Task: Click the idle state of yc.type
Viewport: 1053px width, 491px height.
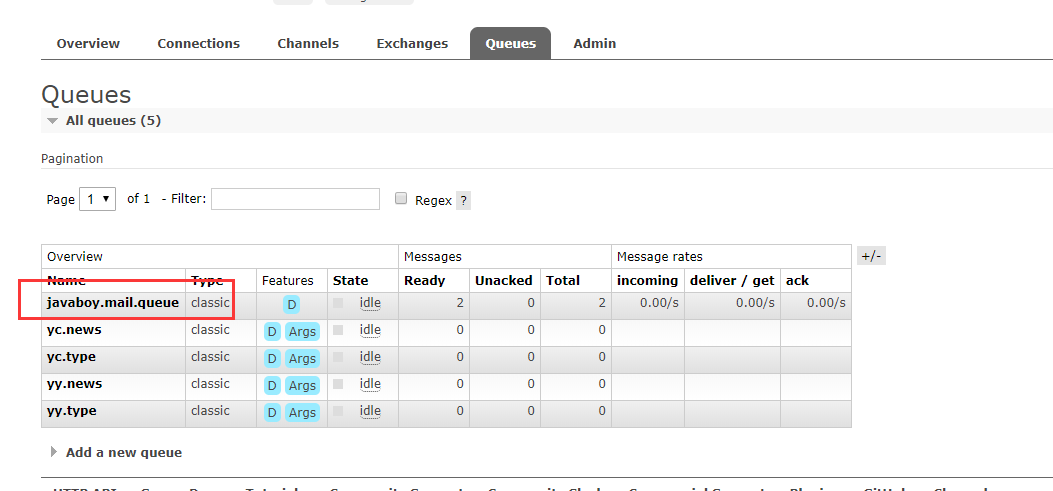Action: point(370,357)
